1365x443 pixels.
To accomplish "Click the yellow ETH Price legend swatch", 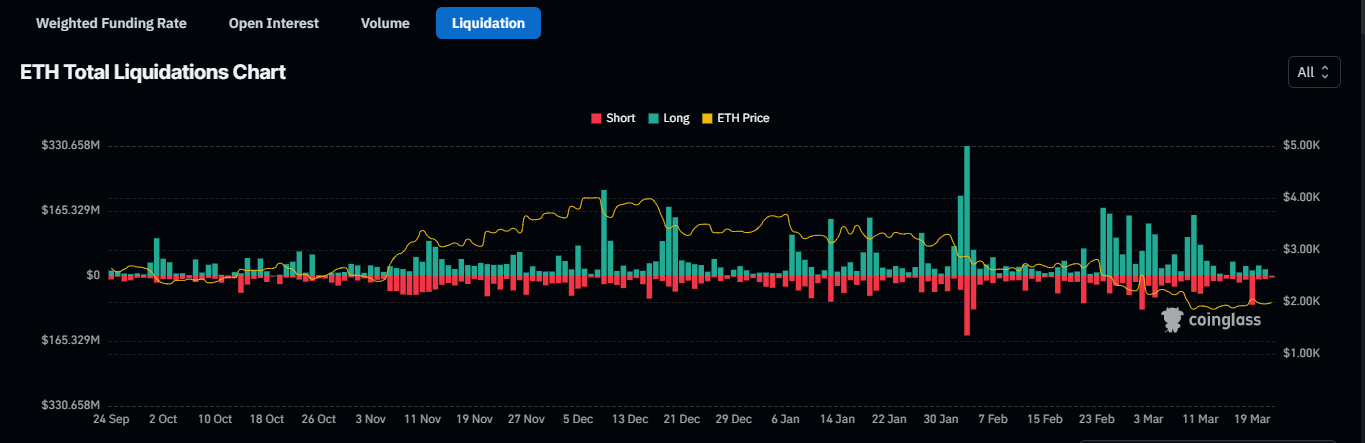I will (x=707, y=118).
